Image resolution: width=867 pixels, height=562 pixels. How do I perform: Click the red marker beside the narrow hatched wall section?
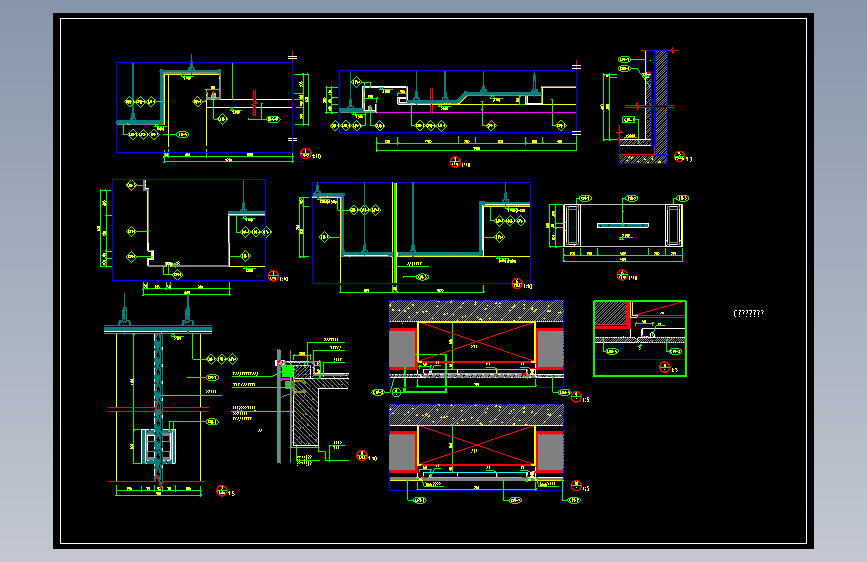pos(680,157)
